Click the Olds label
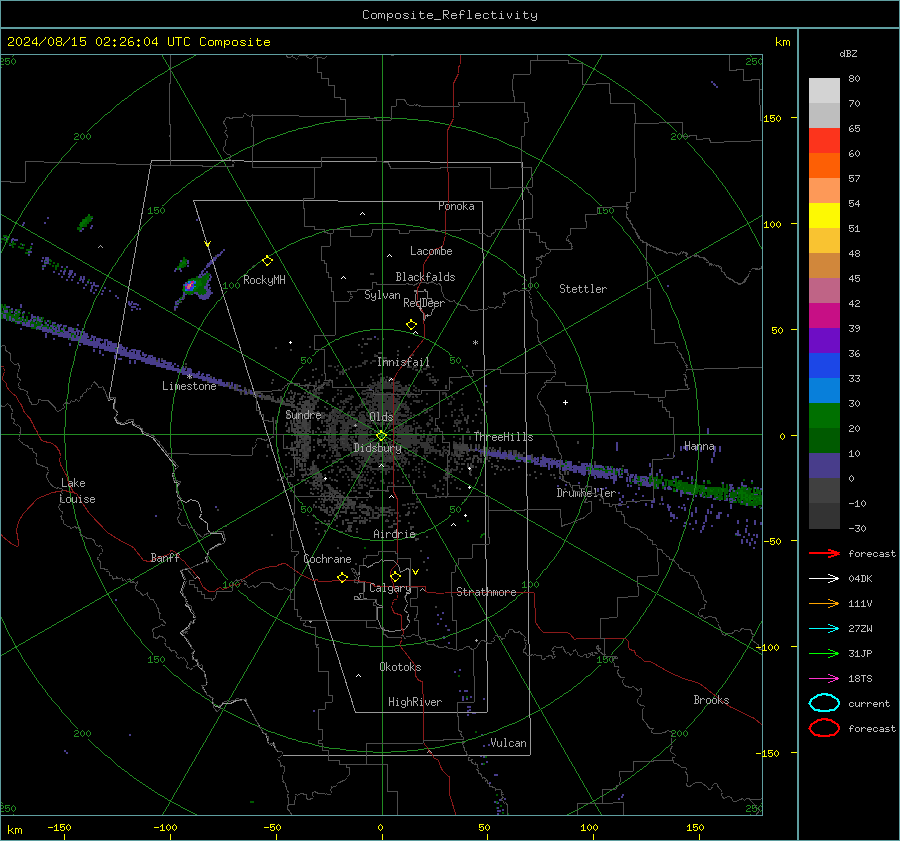Image resolution: width=900 pixels, height=841 pixels. coord(381,417)
